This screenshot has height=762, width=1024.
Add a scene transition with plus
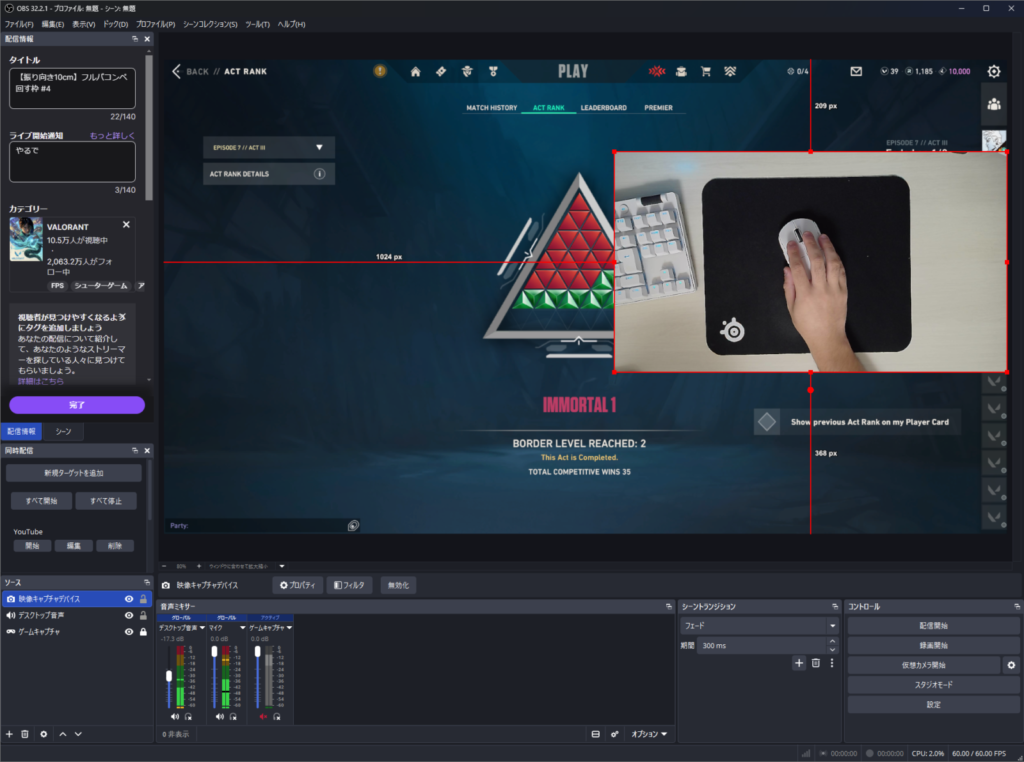point(799,663)
